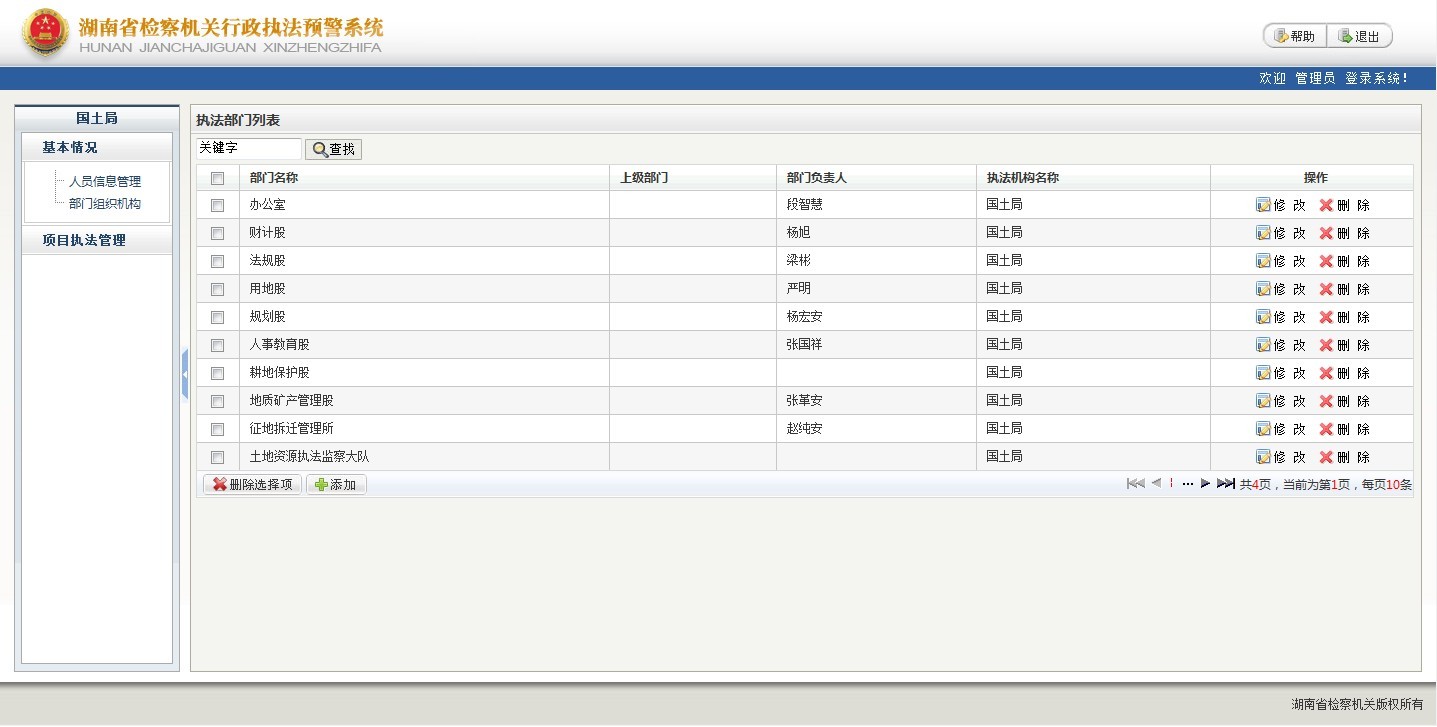Open 部门组织机构 in the sidebar
The width and height of the screenshot is (1437, 727).
click(x=105, y=203)
